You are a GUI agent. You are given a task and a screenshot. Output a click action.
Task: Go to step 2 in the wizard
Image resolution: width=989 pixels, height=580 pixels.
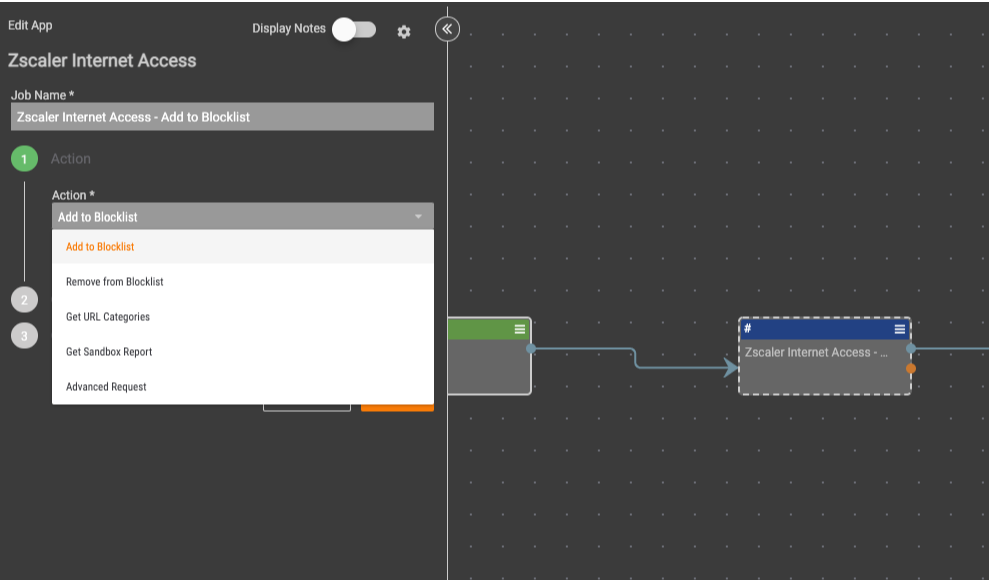[x=25, y=299]
